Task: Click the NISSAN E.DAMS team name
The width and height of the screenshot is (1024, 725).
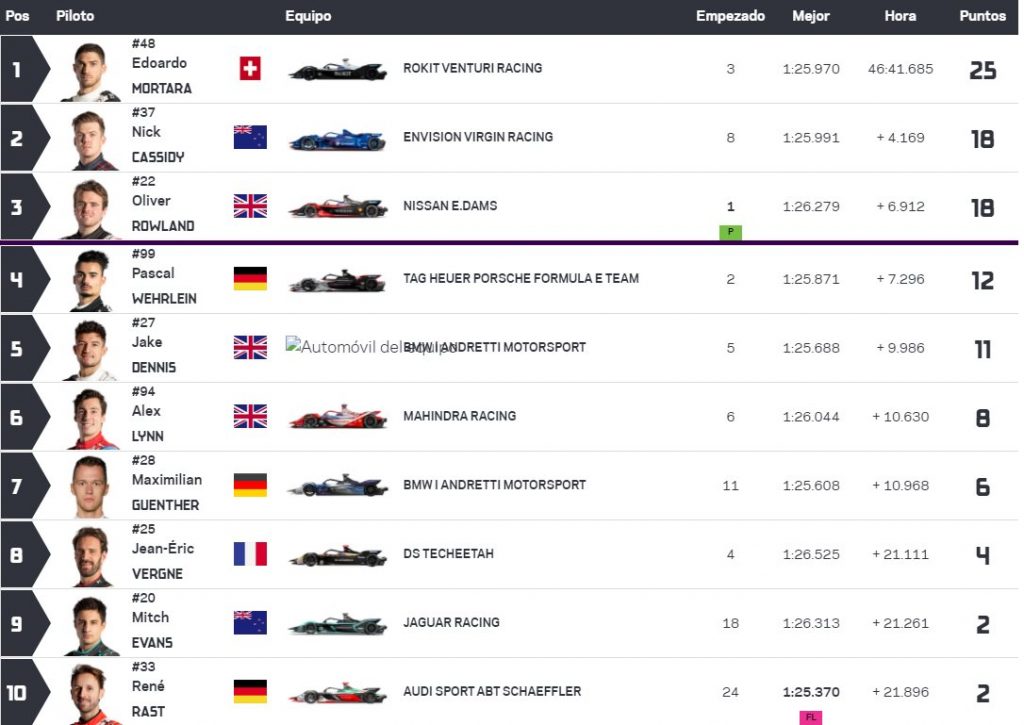Action: coord(450,206)
